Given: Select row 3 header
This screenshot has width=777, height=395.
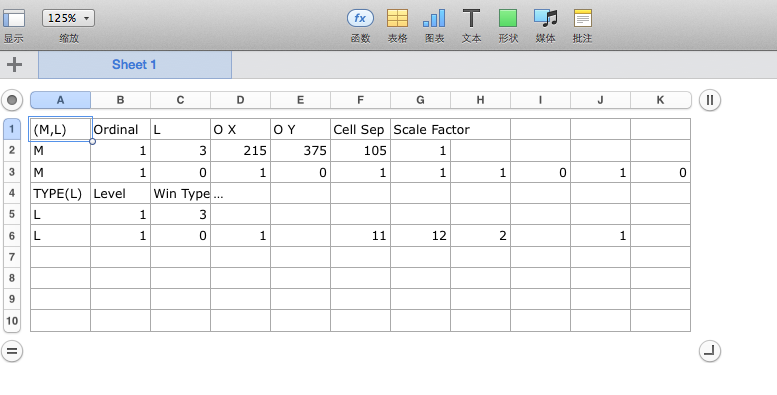Looking at the screenshot, I should pos(12,171).
